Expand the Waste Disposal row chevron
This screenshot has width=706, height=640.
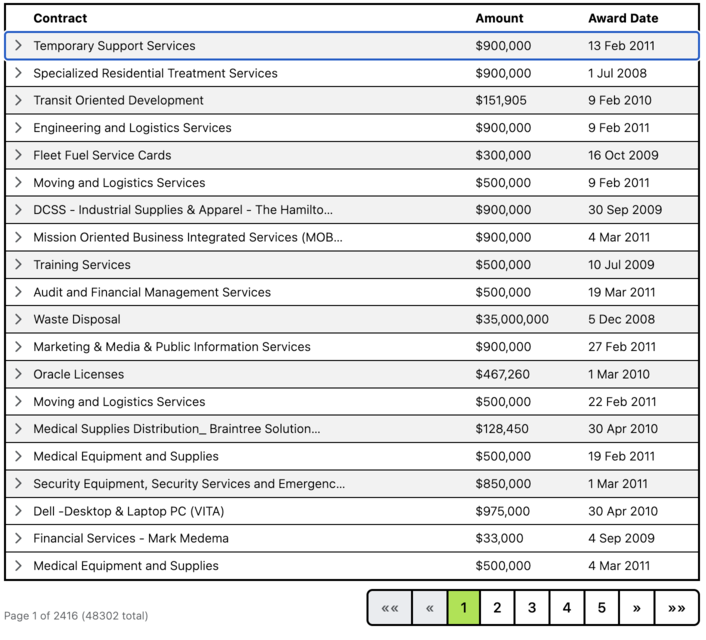tap(18, 319)
